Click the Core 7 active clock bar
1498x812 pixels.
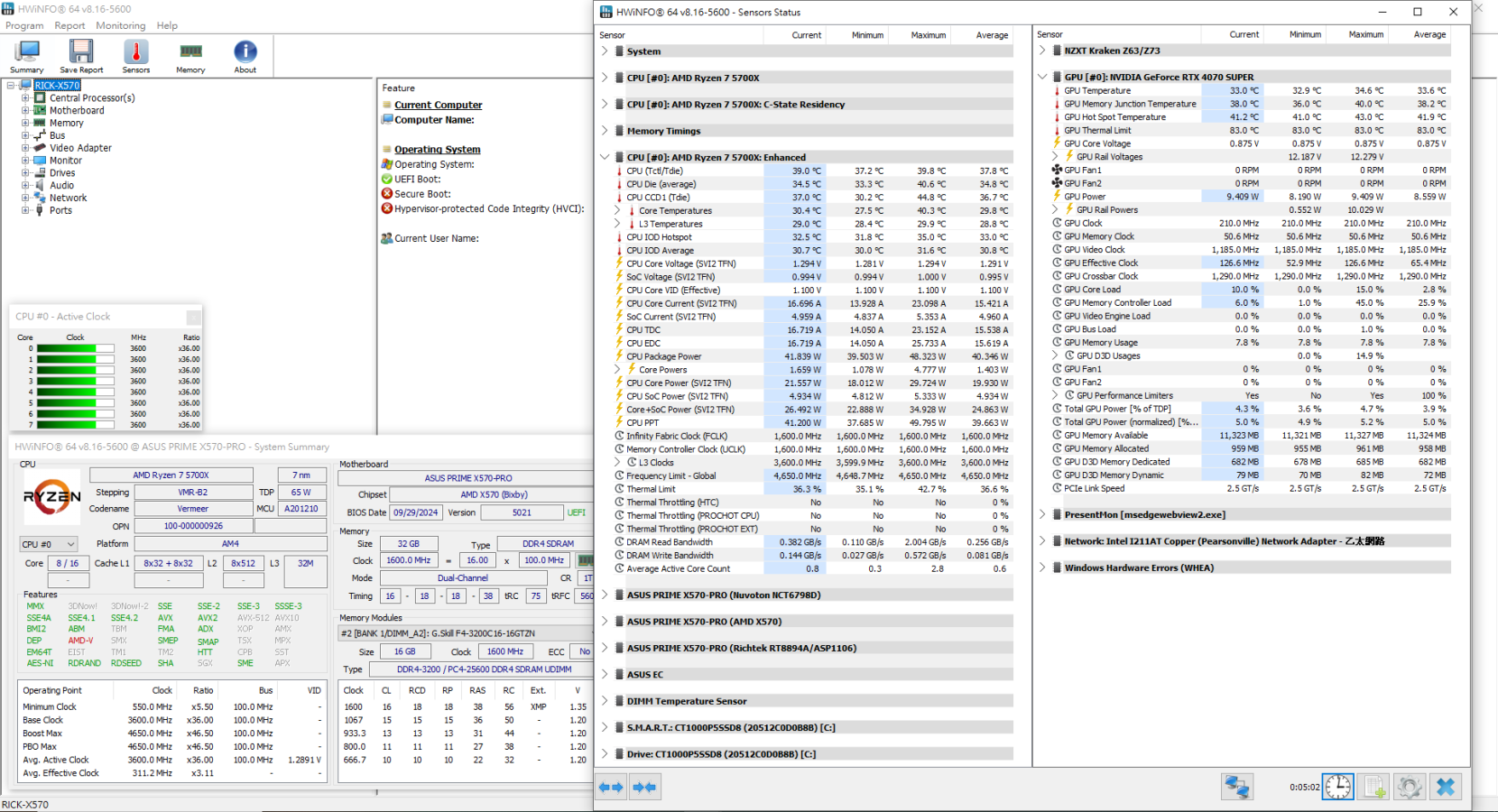tap(75, 424)
